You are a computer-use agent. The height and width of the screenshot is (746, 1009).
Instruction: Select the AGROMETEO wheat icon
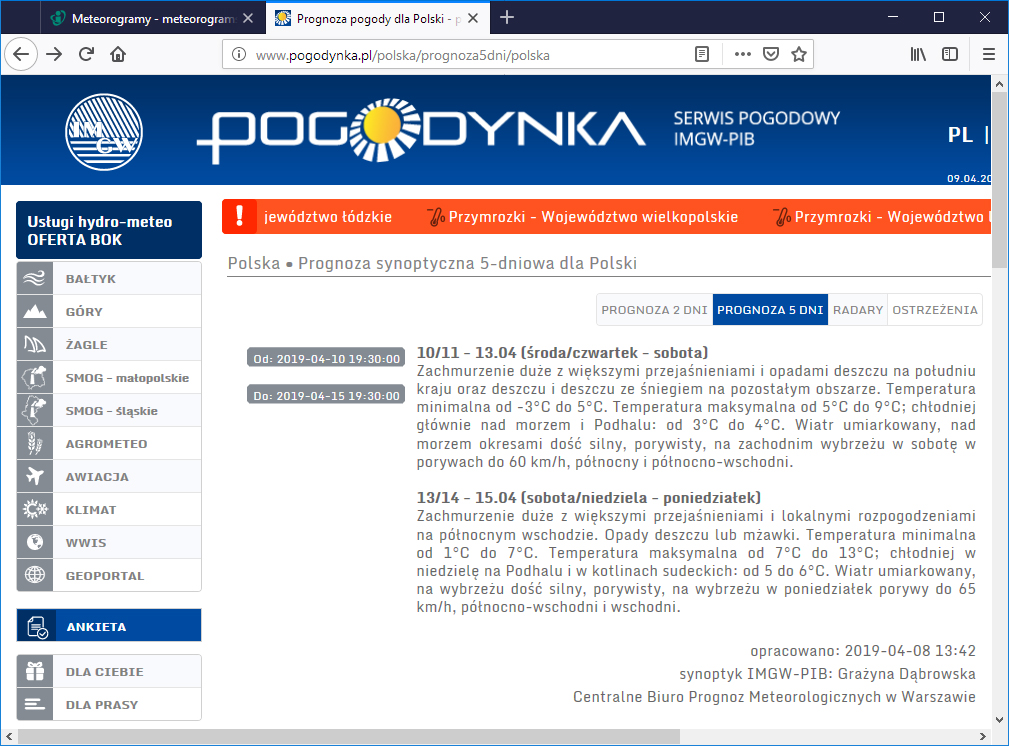34,443
